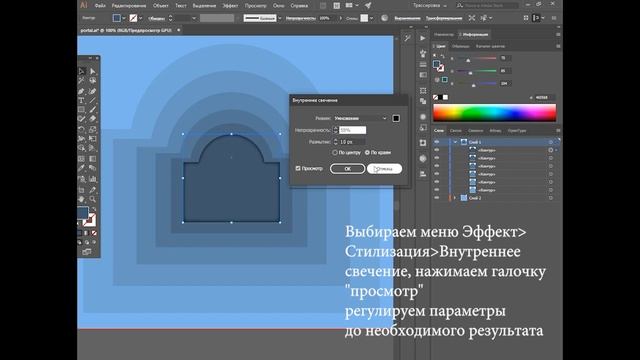Click the Change Screen Mode icon in toolbox
The width and height of the screenshot is (640, 360).
pos(87,252)
